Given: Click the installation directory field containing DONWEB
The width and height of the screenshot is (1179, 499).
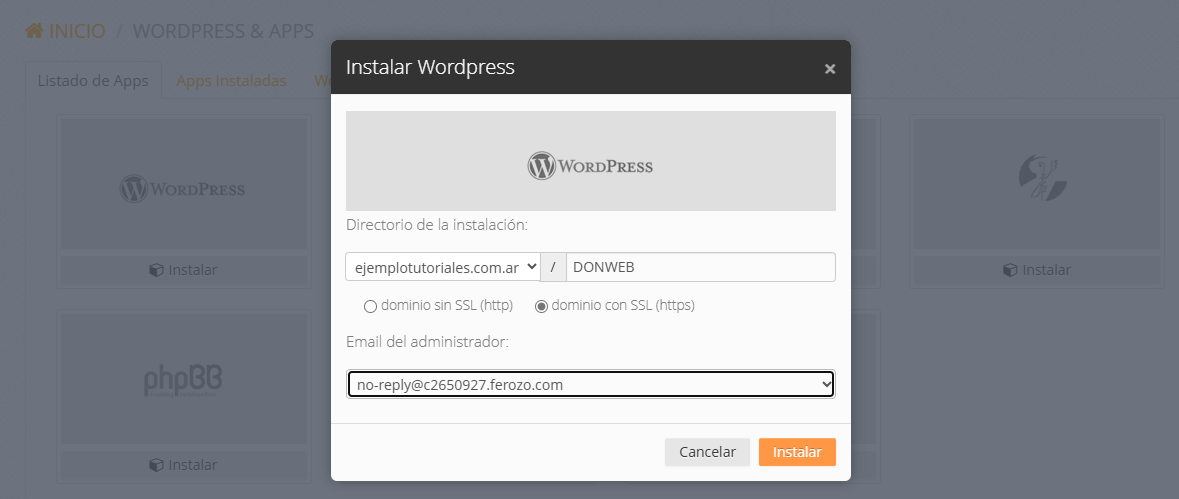Looking at the screenshot, I should 700,267.
